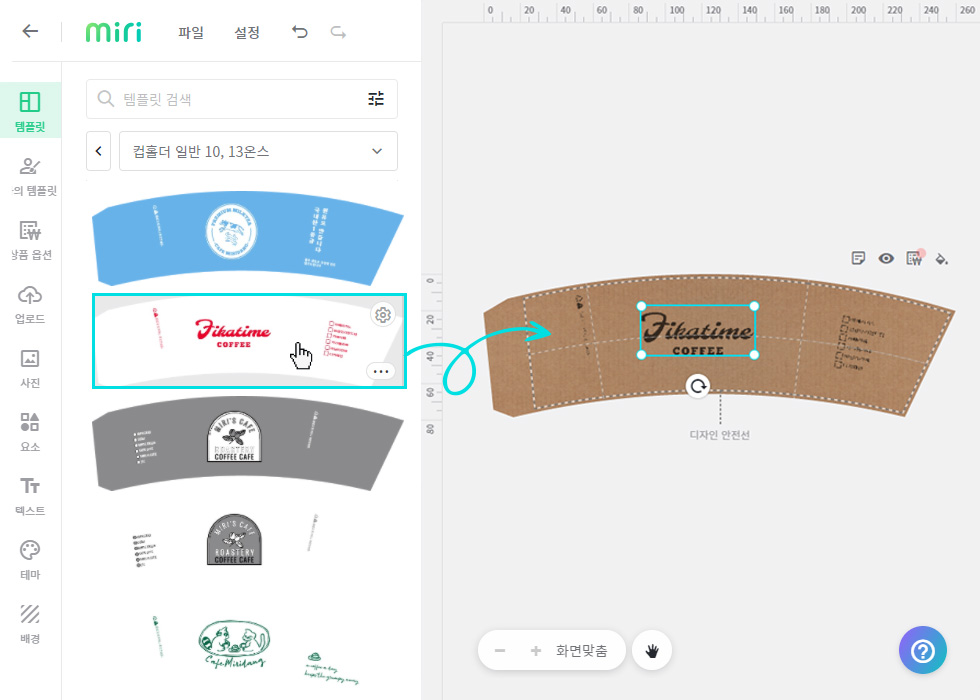The width and height of the screenshot is (980, 700).
Task: Toggle the hand pan tool
Action: [652, 651]
